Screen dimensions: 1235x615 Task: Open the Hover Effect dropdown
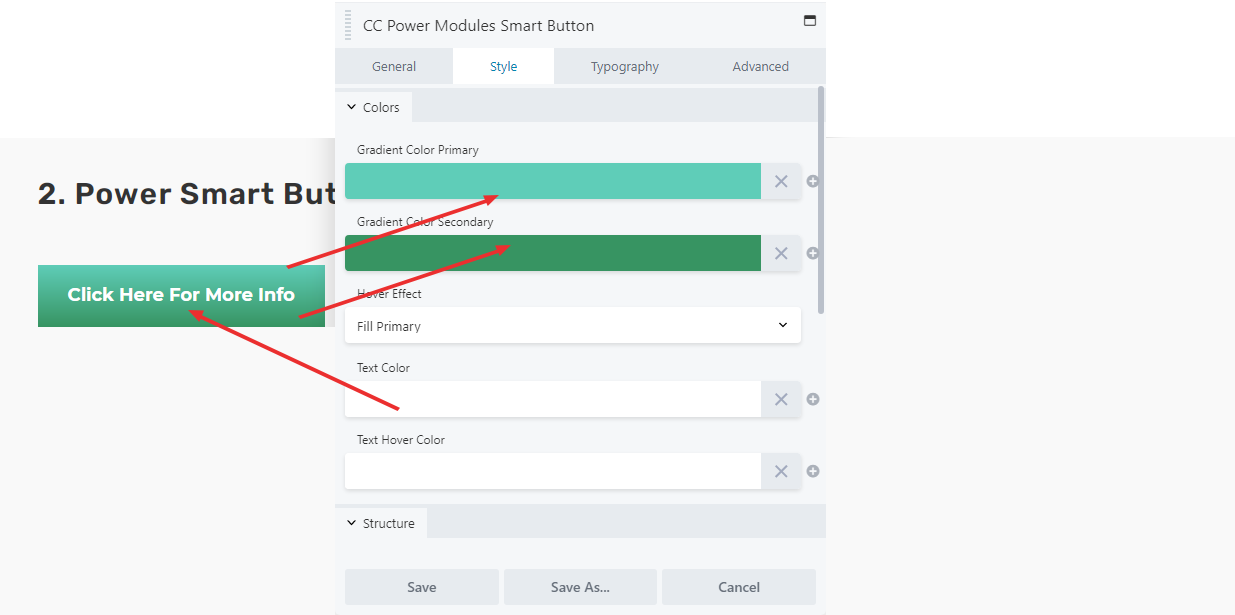[573, 326]
